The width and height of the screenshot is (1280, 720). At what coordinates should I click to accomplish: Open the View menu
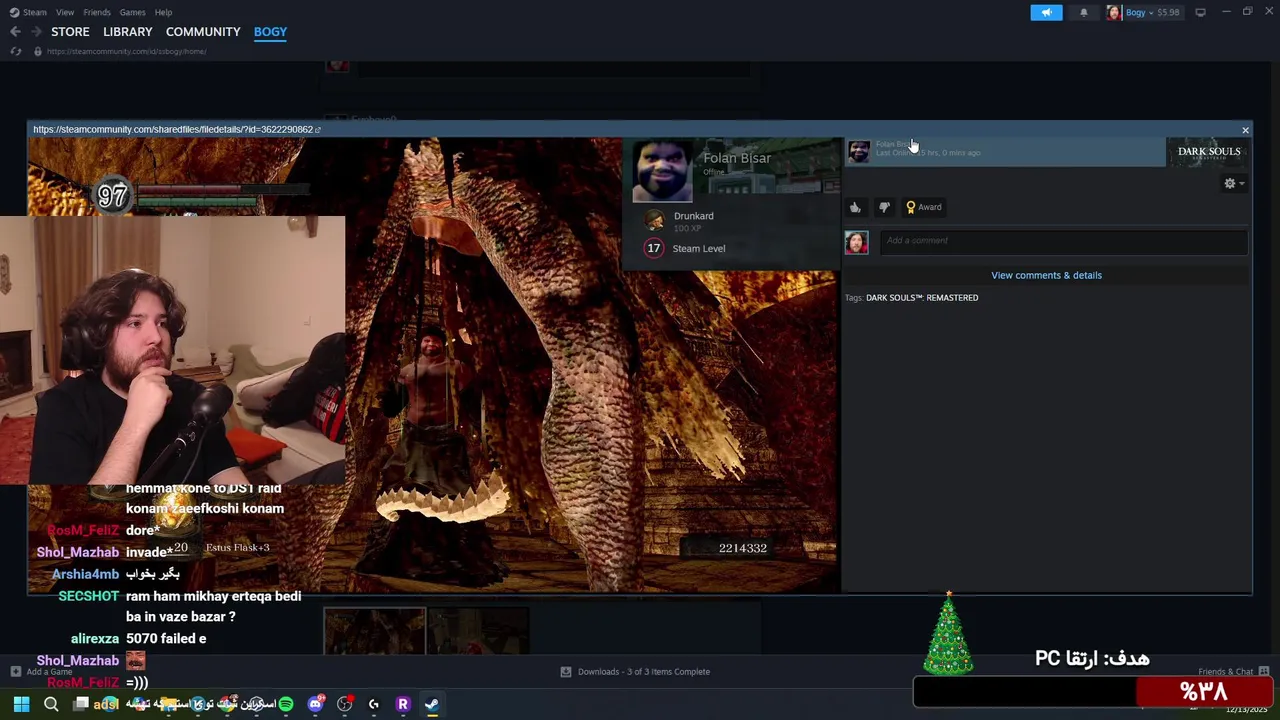click(x=65, y=12)
